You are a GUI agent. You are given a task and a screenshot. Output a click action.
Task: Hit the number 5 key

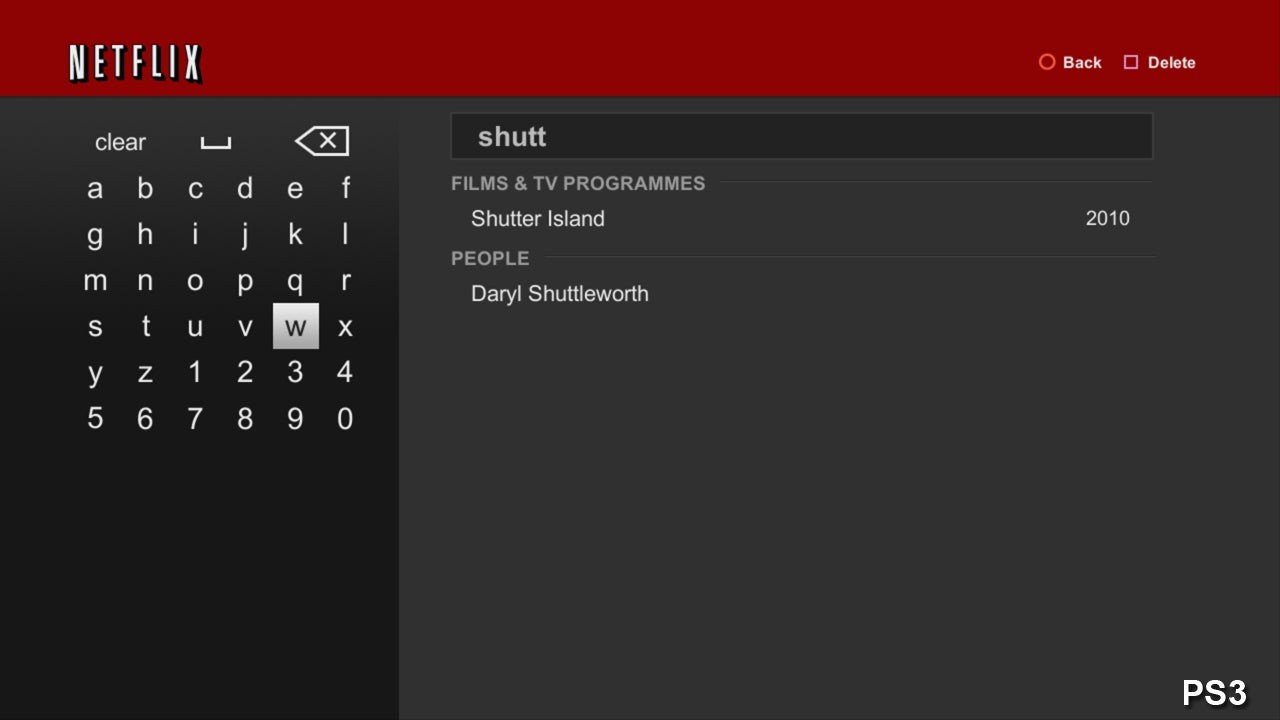(95, 418)
